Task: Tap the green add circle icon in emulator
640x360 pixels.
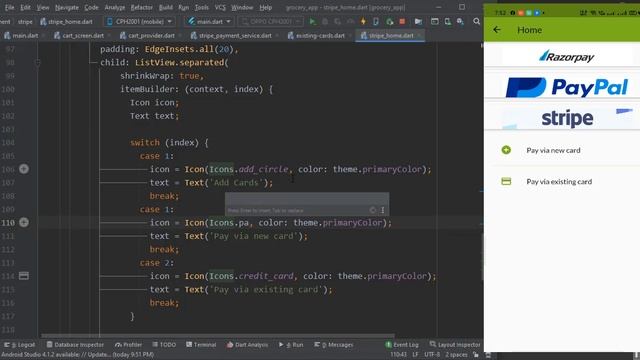Action: [506, 150]
